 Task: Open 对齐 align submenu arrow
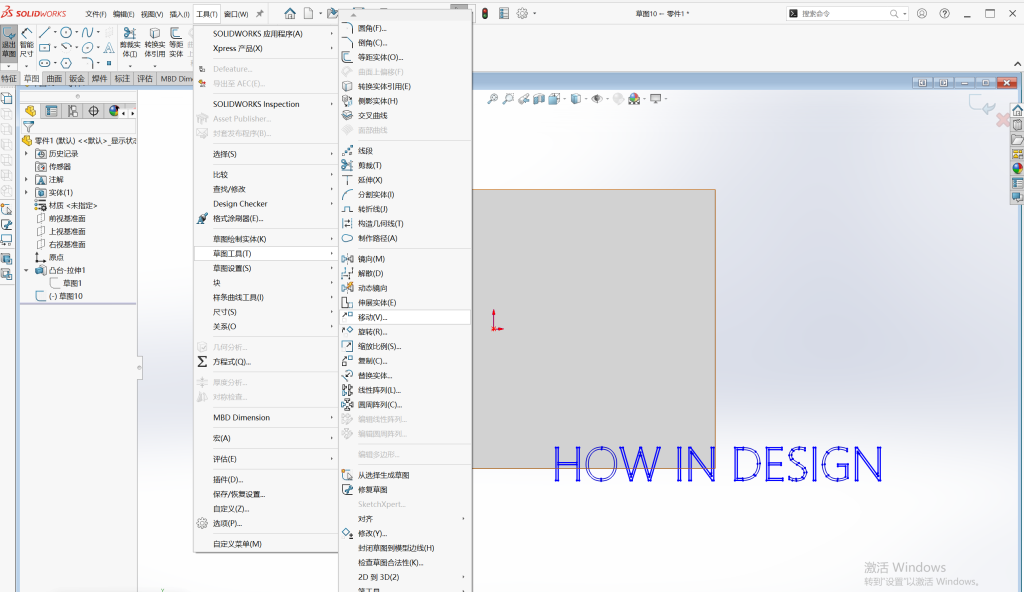tap(464, 519)
